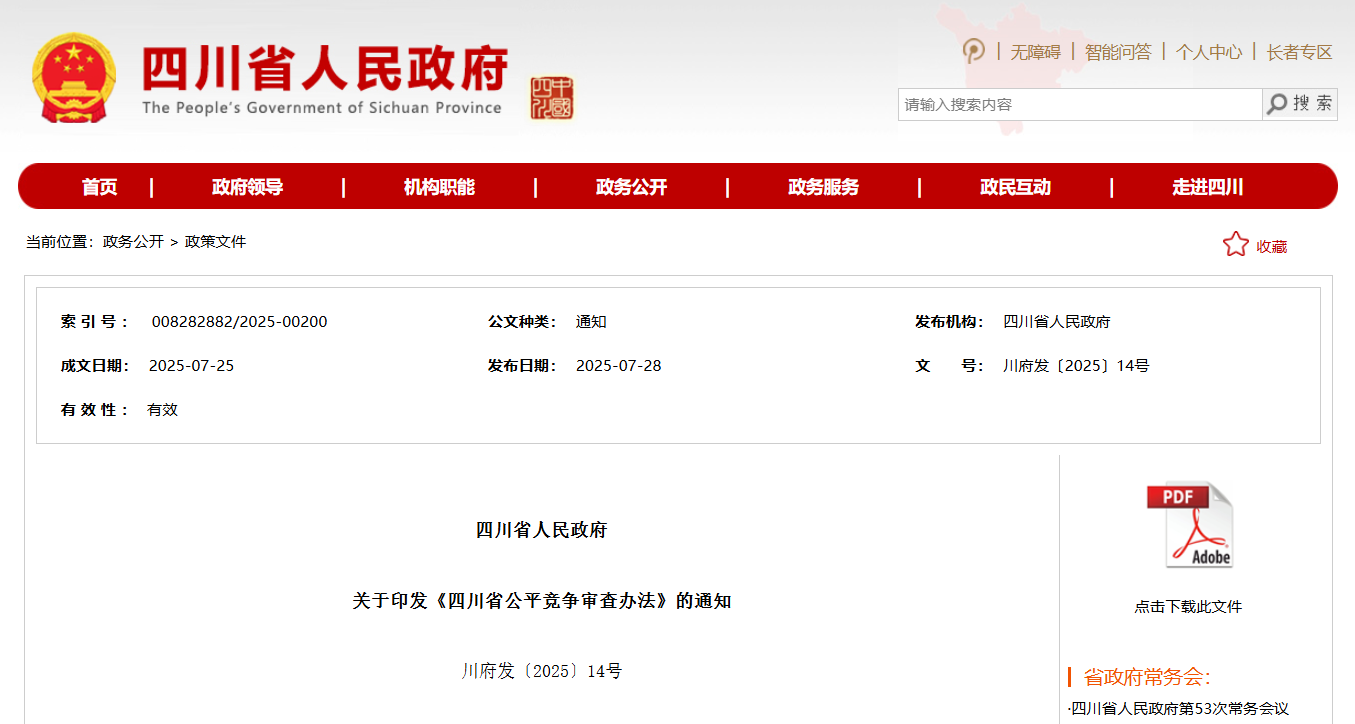
Task: Open 走进四川 navigation item
Action: pos(1207,187)
